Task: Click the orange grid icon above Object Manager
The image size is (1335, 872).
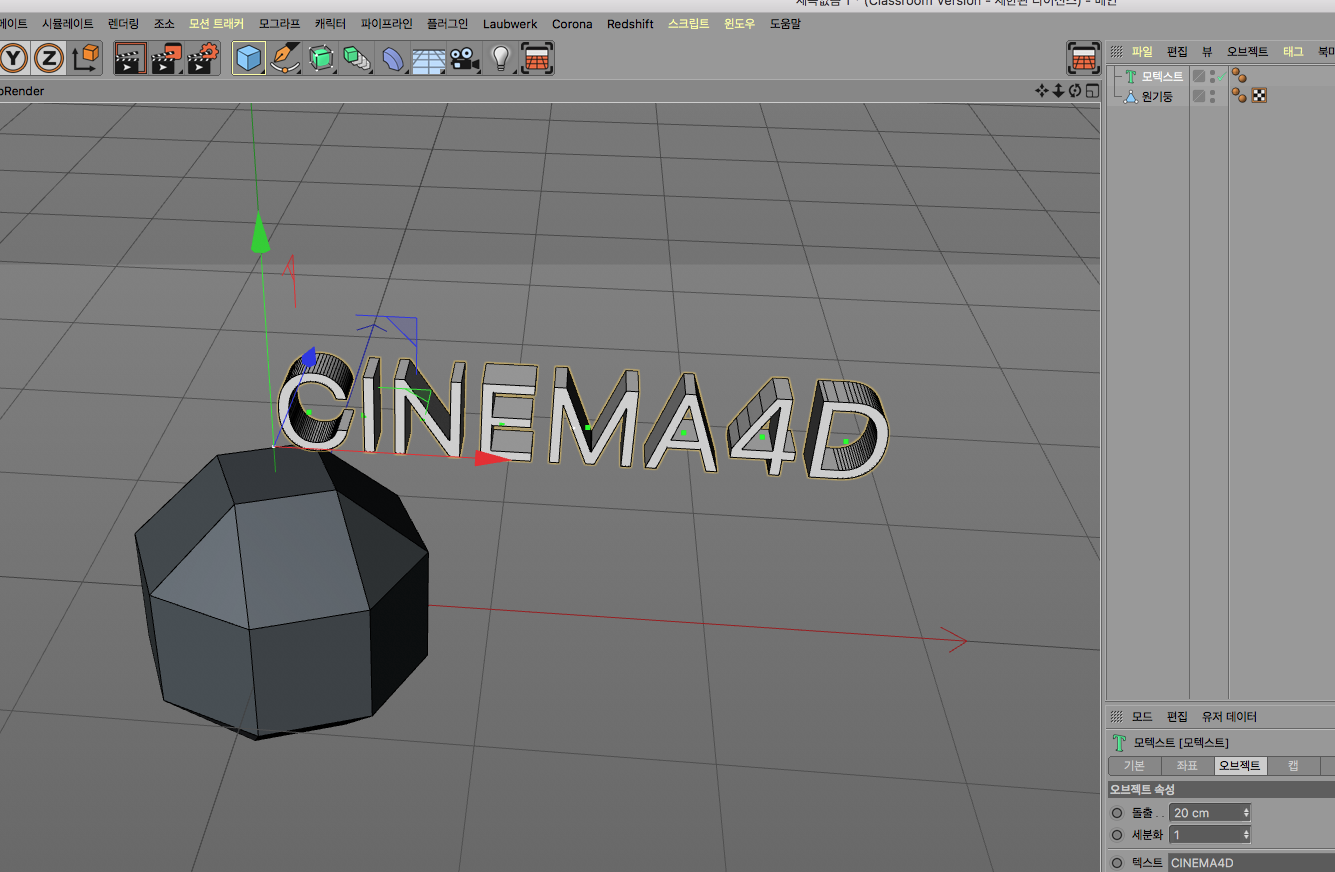Action: (x=1084, y=58)
